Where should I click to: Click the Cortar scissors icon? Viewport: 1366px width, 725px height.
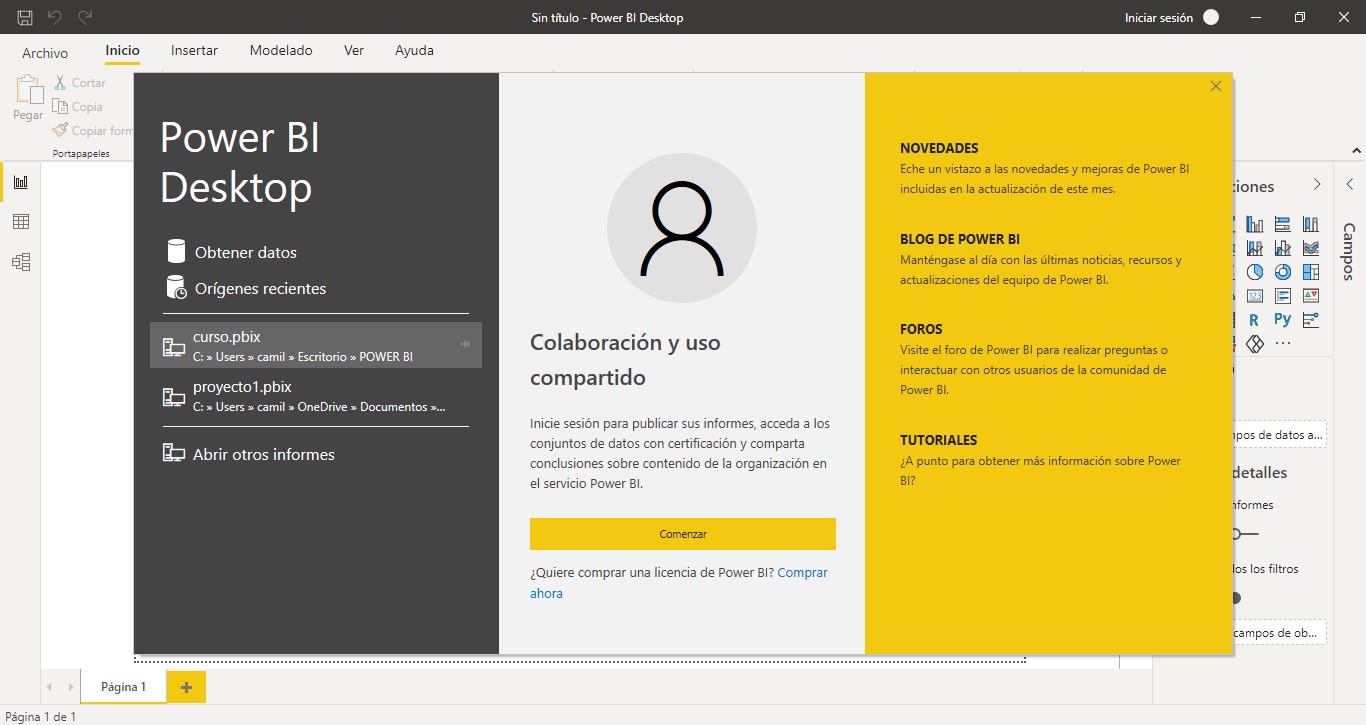point(61,83)
